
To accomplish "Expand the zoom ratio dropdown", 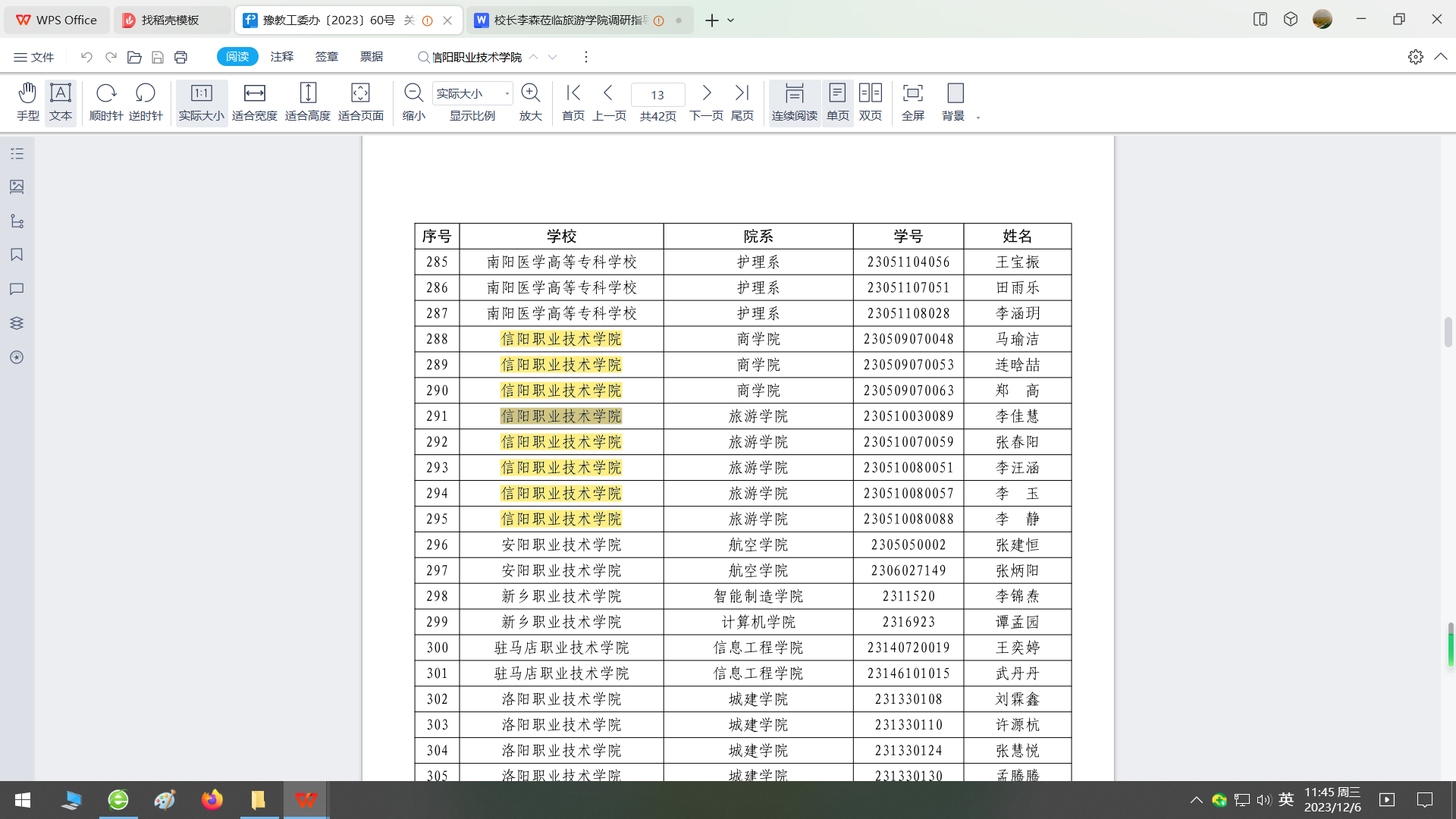I will (507, 93).
